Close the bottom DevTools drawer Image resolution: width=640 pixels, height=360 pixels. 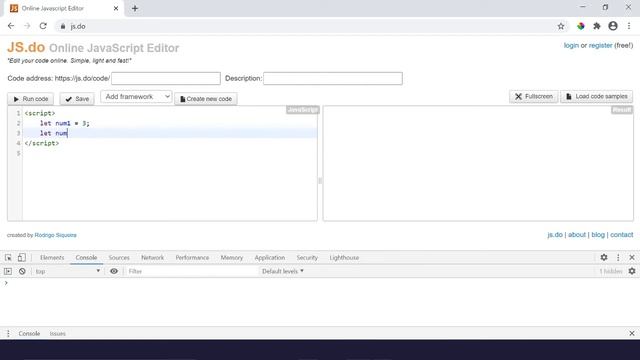[632, 333]
